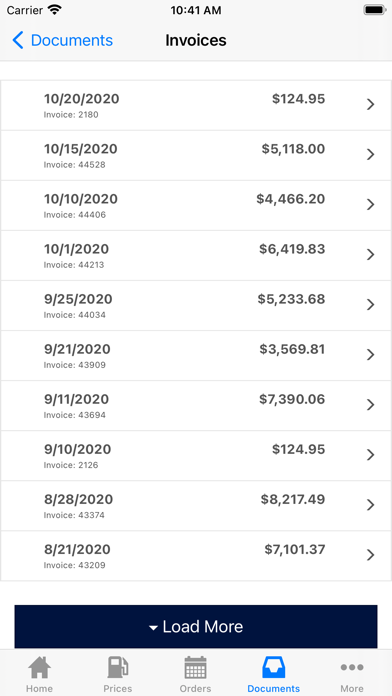Click the Load More down-arrow icon
Viewport: 392px width, 696px height.
[154, 628]
